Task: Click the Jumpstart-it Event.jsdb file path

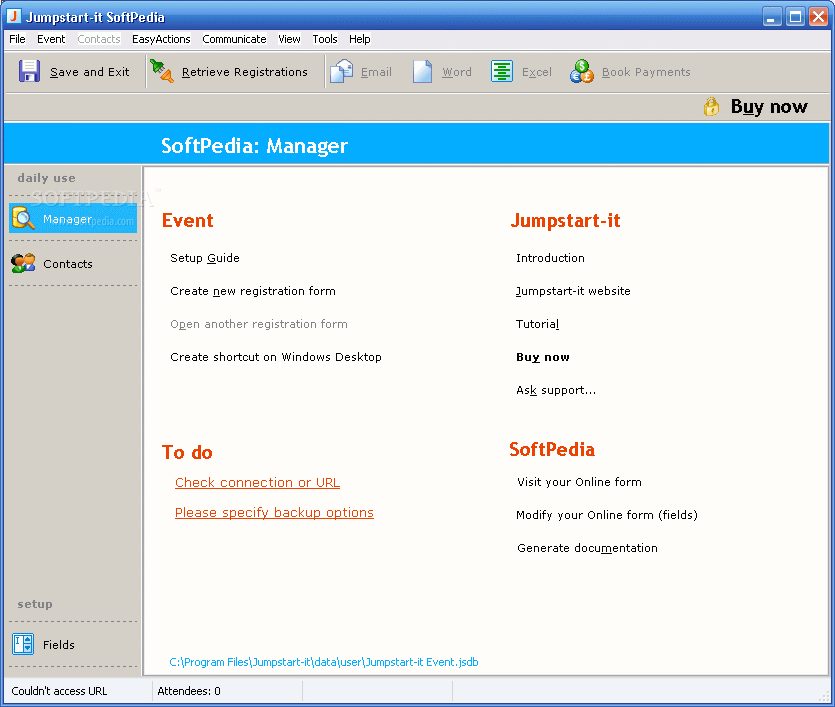Action: tap(324, 662)
